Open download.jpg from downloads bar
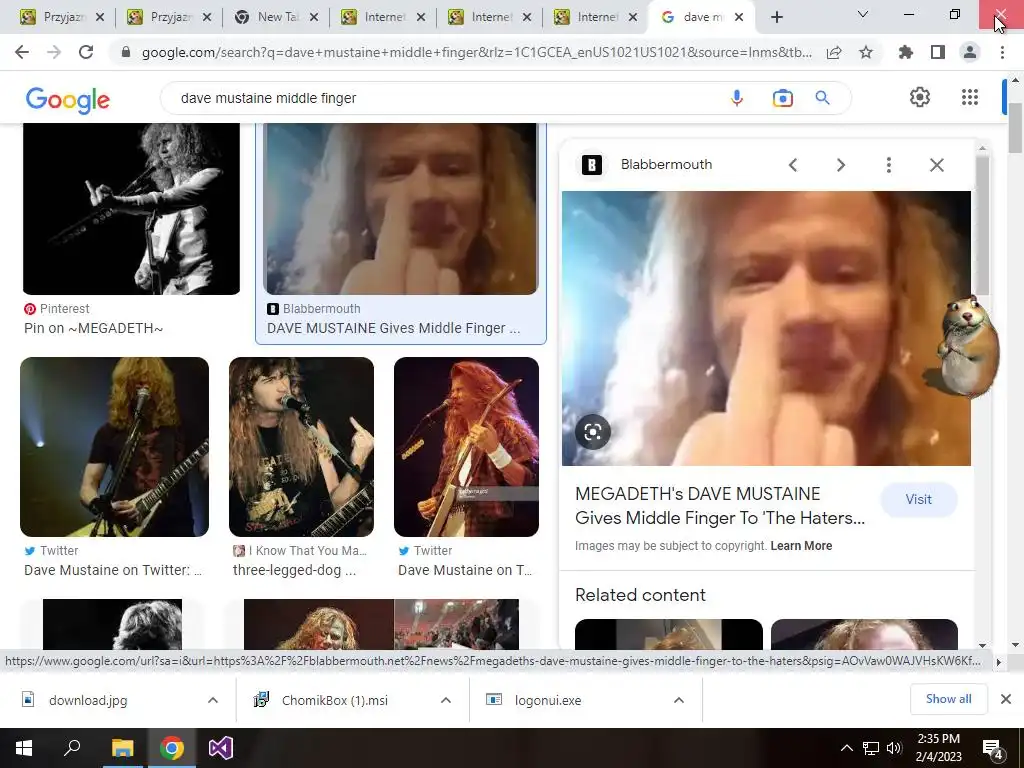Viewport: 1024px width, 768px height. click(88, 700)
